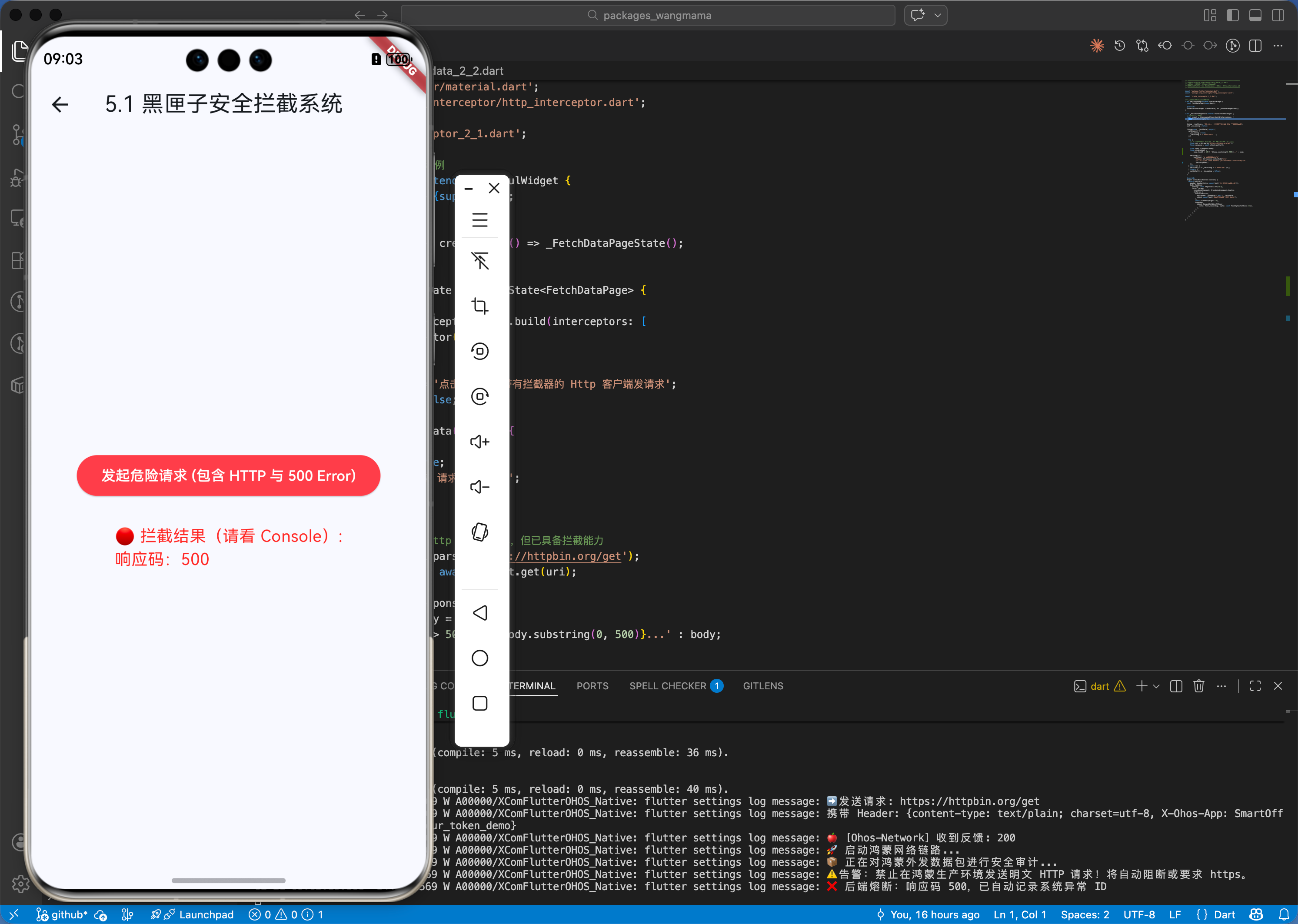
Task: Toggle the primary side bar layout
Action: click(x=1232, y=15)
